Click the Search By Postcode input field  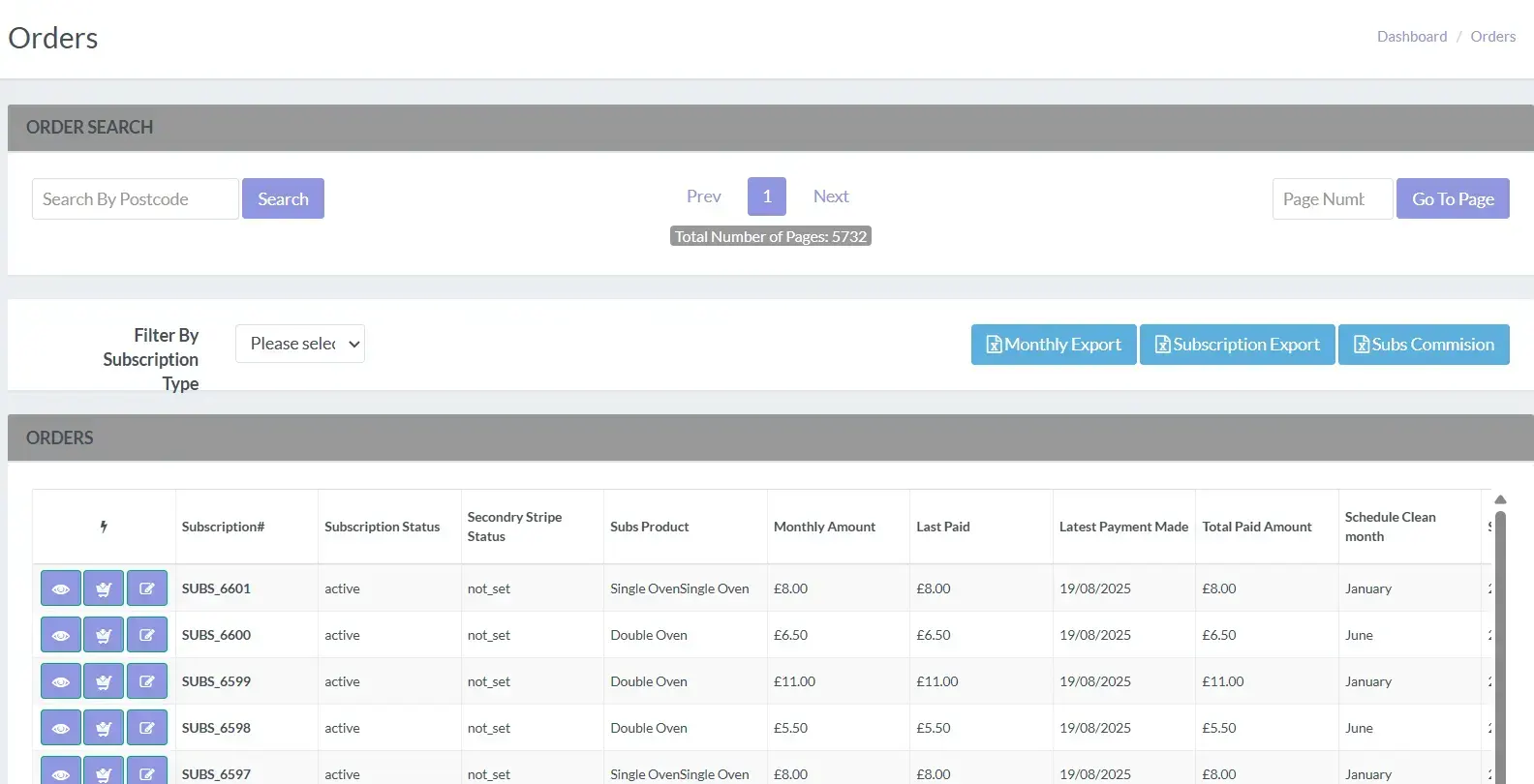pos(135,199)
